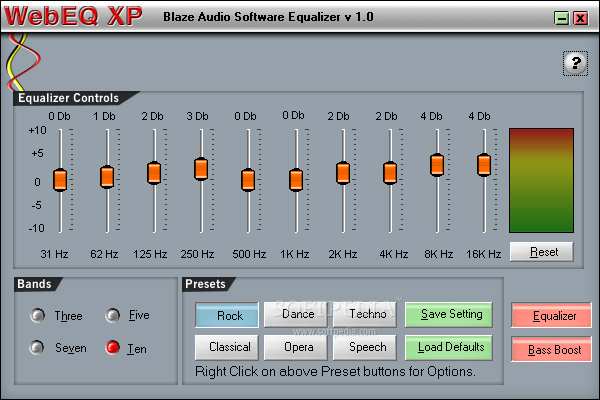Click the 31 Hz slider handle
This screenshot has height=400, width=600.
[60, 180]
